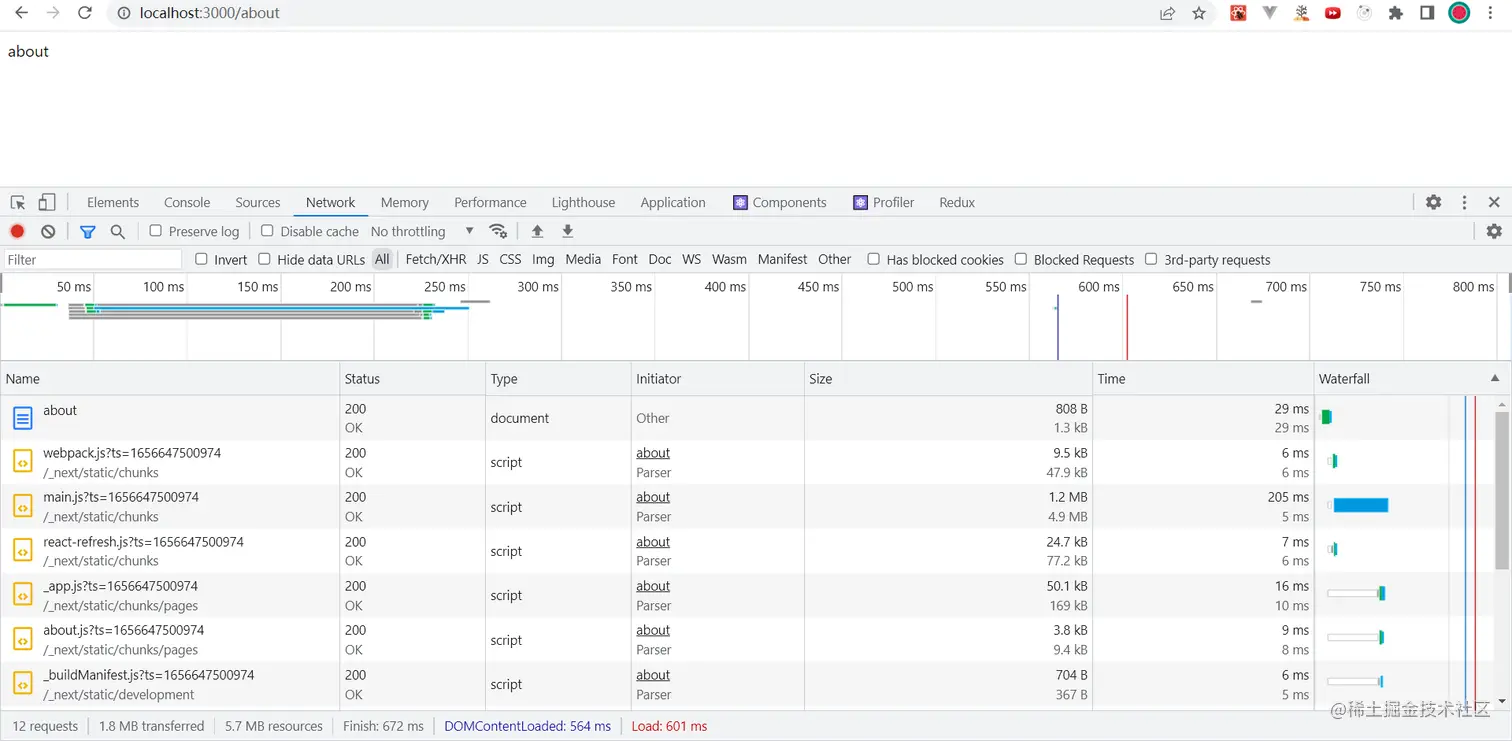Open network search magnifier

tap(118, 231)
